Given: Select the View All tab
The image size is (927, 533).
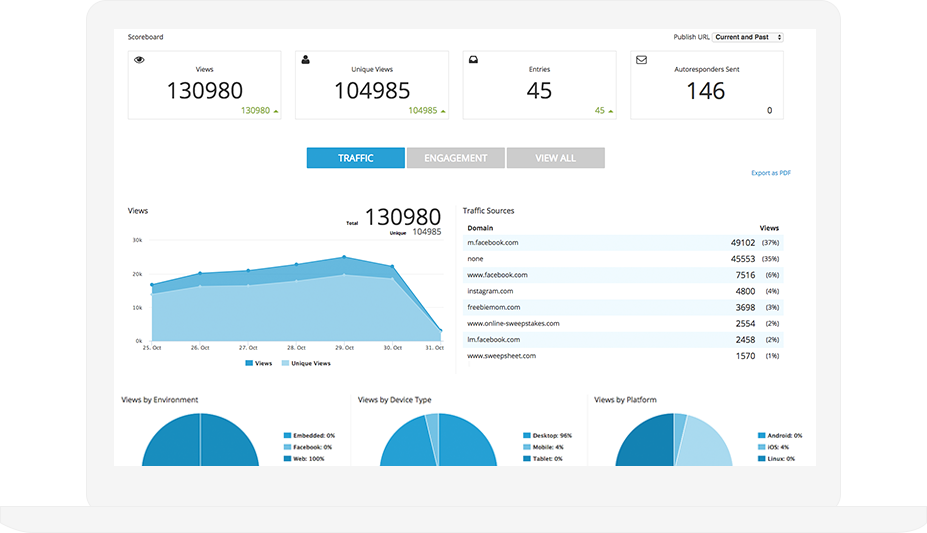Looking at the screenshot, I should pos(555,158).
